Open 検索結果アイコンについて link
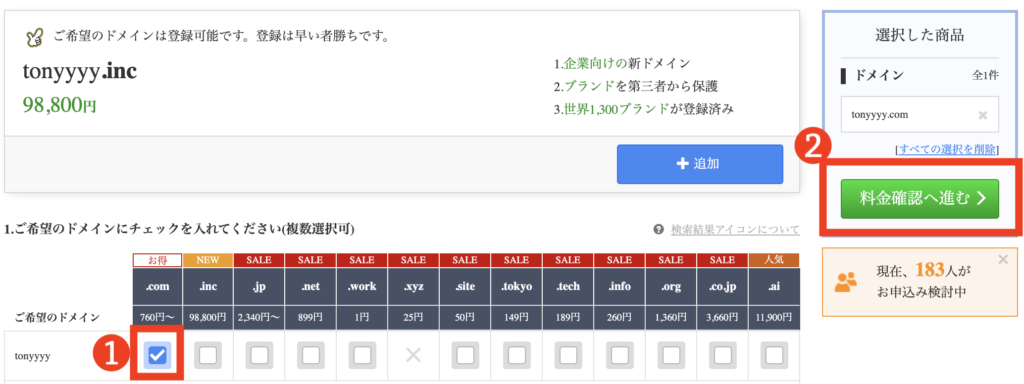 [x=735, y=230]
